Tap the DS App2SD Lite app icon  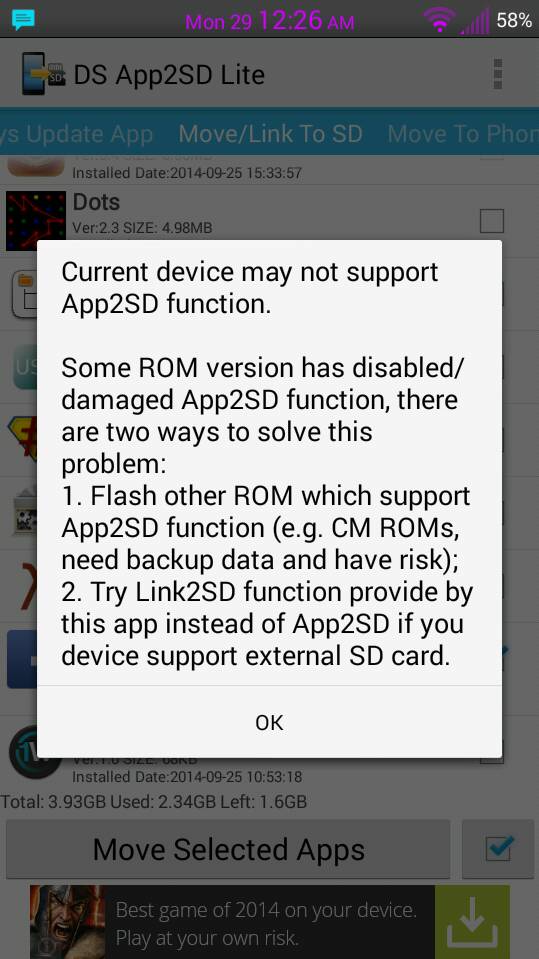[x=43, y=74]
